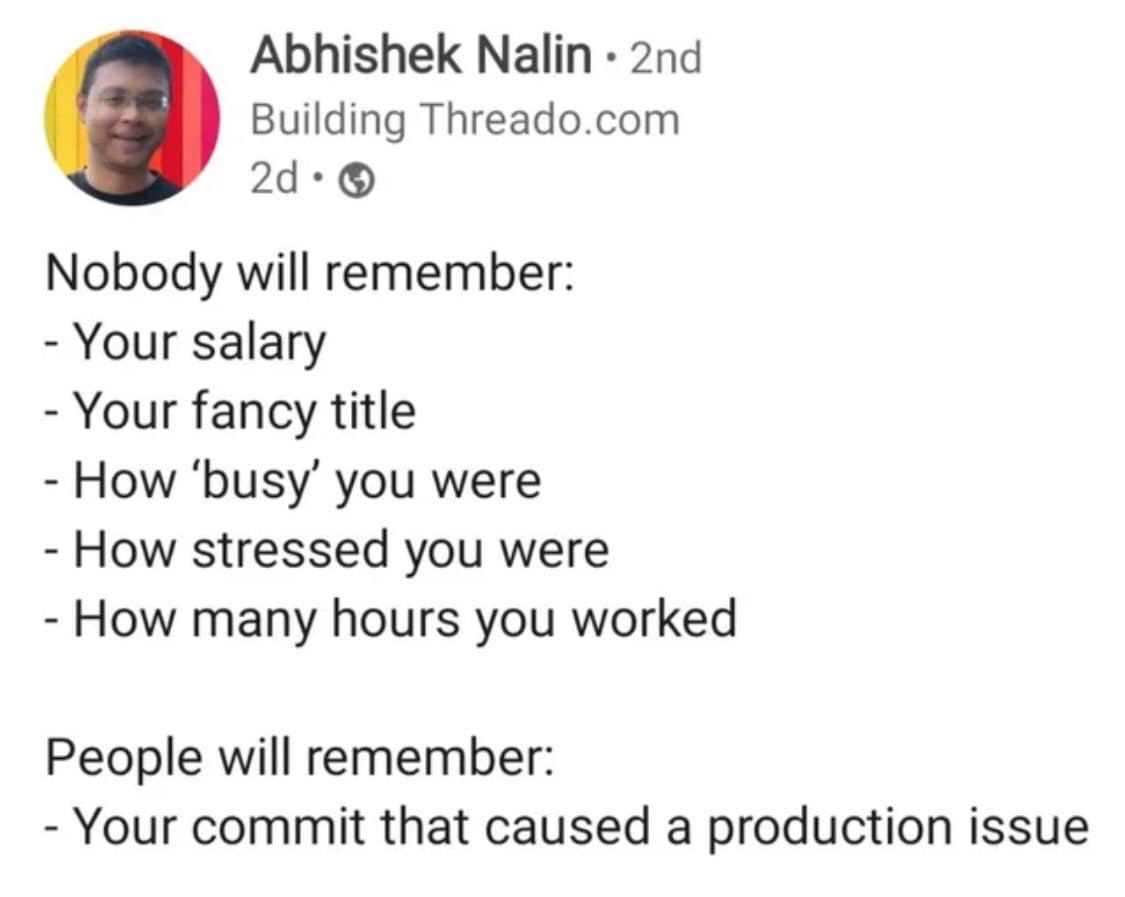
Task: Click the dot separator after the name
Action: pos(611,58)
